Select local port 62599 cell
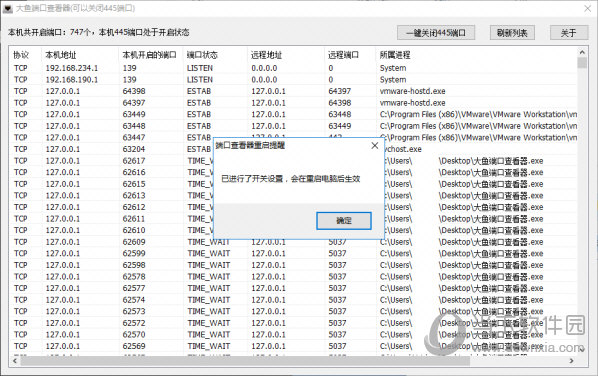 click(x=134, y=254)
